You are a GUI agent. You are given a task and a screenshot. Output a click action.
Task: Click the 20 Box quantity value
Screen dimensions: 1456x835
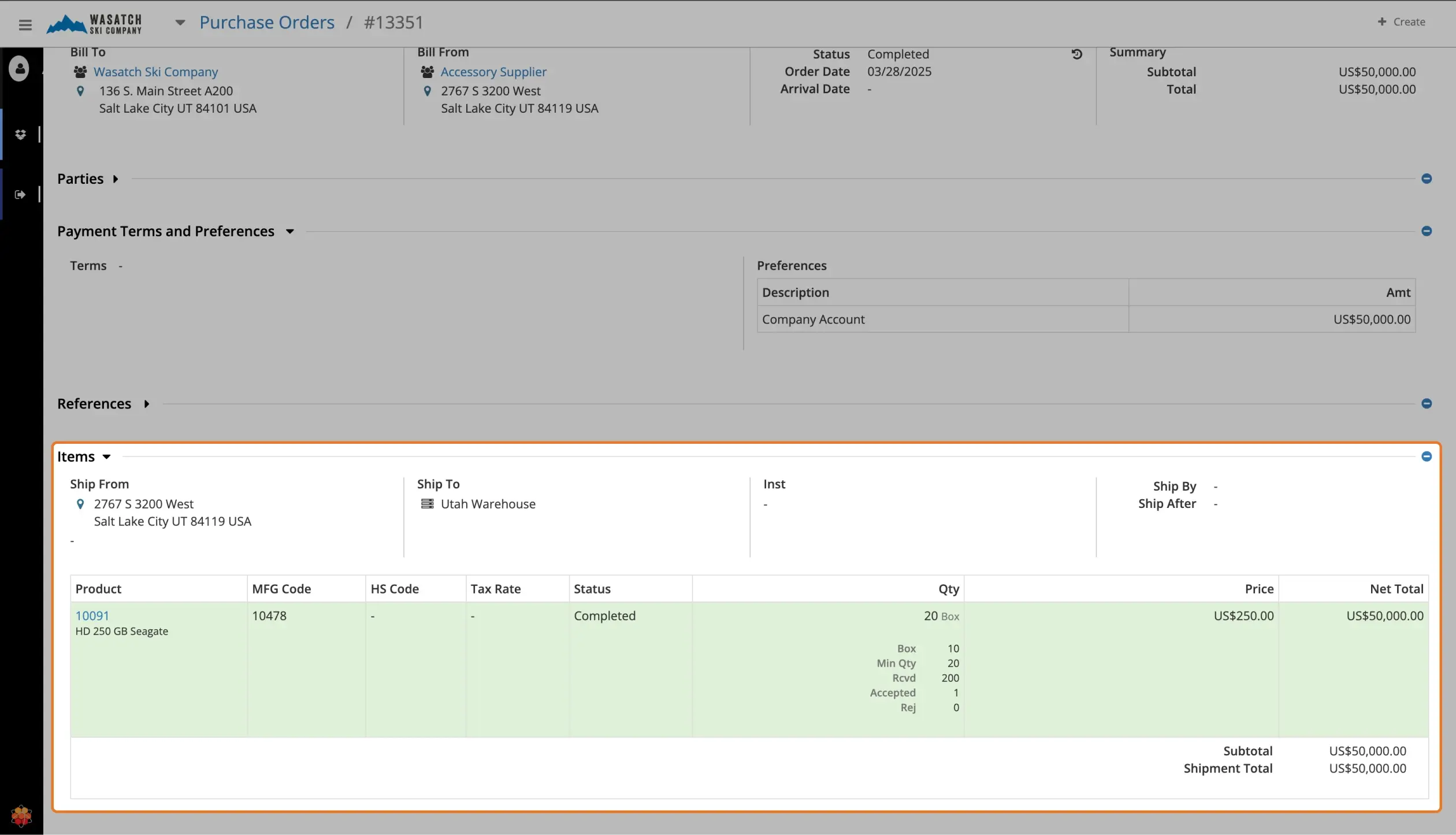pos(941,615)
